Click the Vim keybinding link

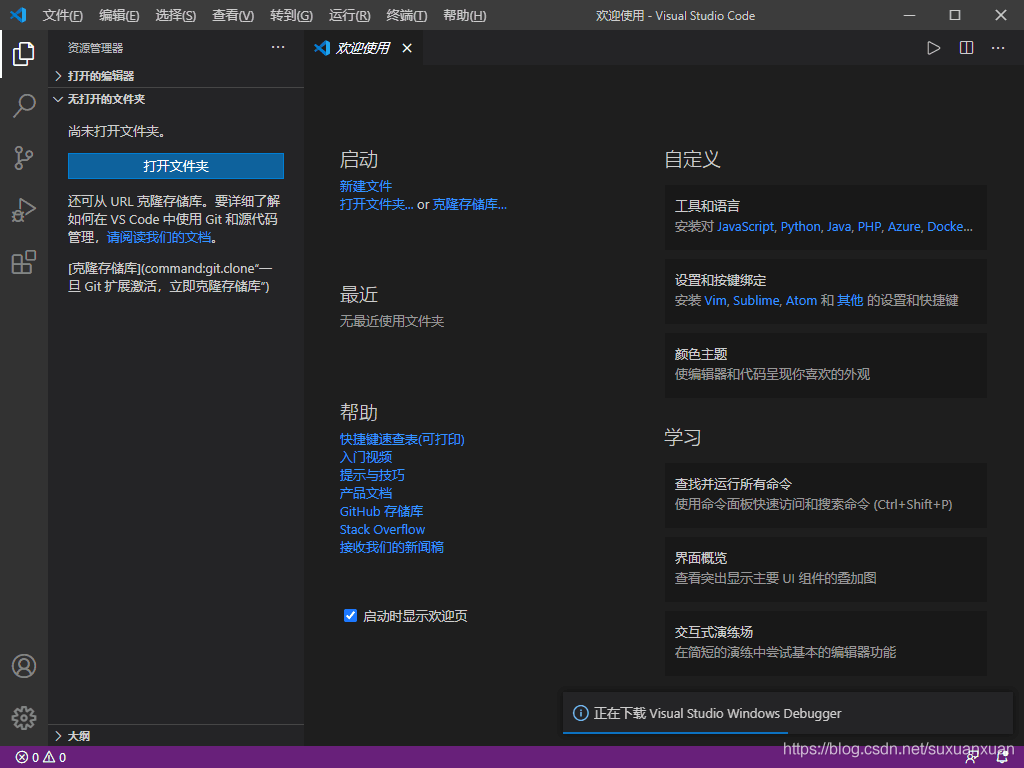coord(715,300)
